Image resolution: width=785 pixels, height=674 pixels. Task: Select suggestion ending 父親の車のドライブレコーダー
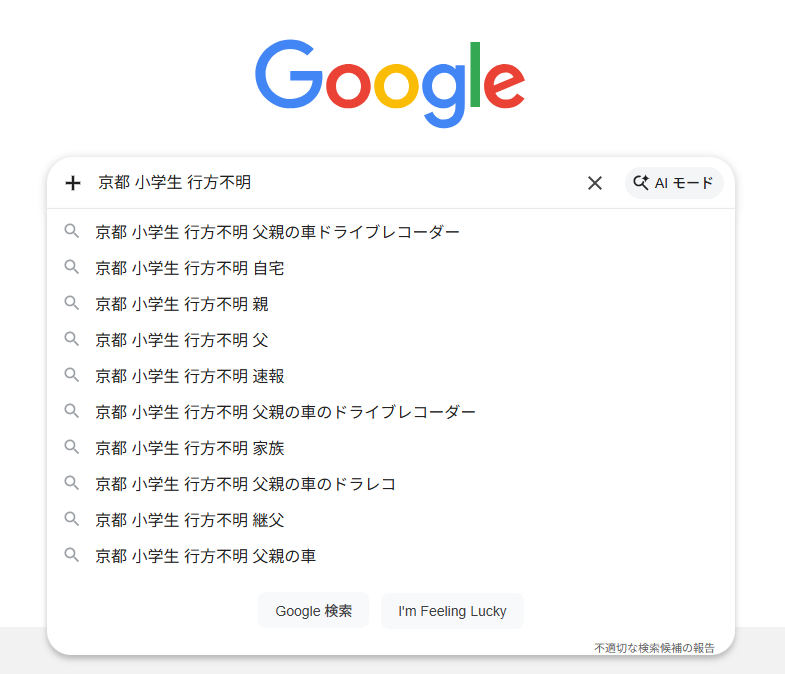pyautogui.click(x=286, y=412)
